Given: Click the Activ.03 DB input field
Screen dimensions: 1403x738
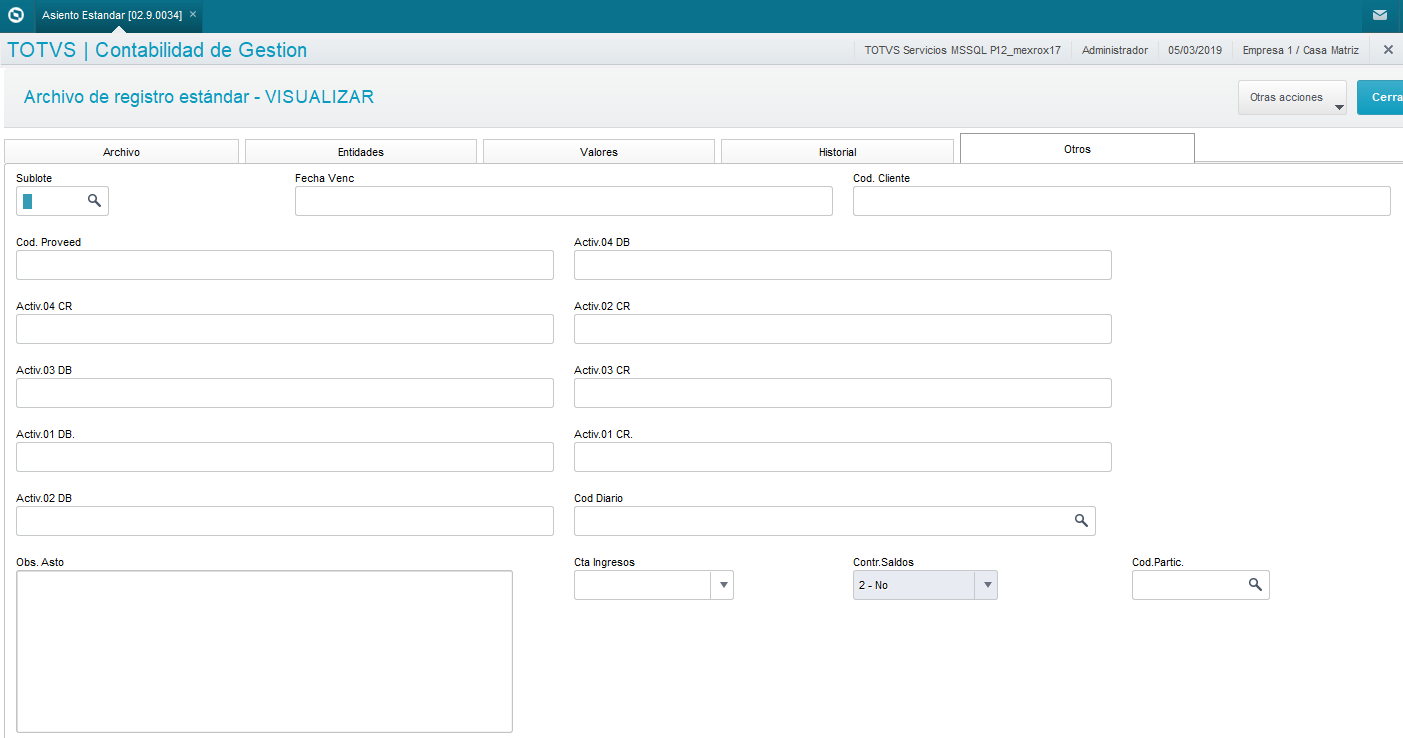Looking at the screenshot, I should coord(285,393).
